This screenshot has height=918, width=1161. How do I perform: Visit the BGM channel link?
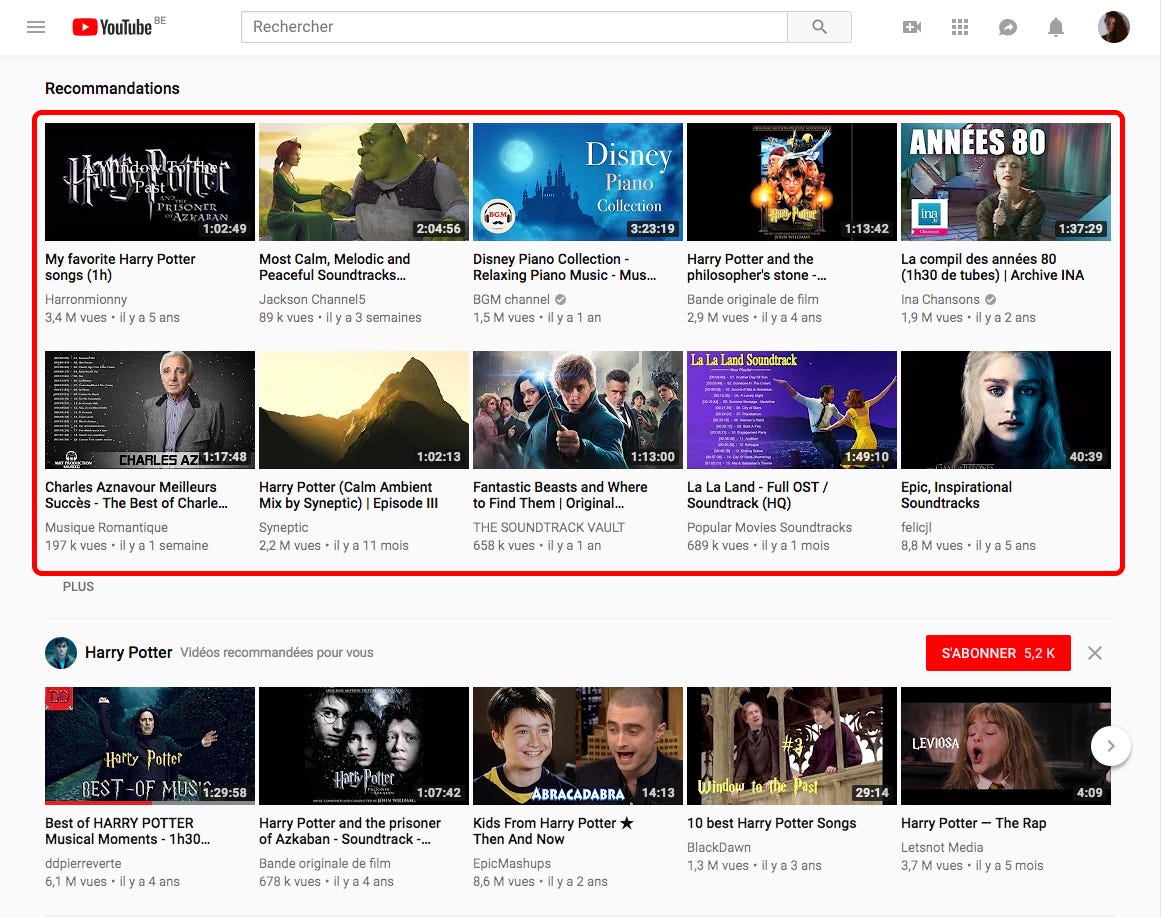pyautogui.click(x=512, y=300)
